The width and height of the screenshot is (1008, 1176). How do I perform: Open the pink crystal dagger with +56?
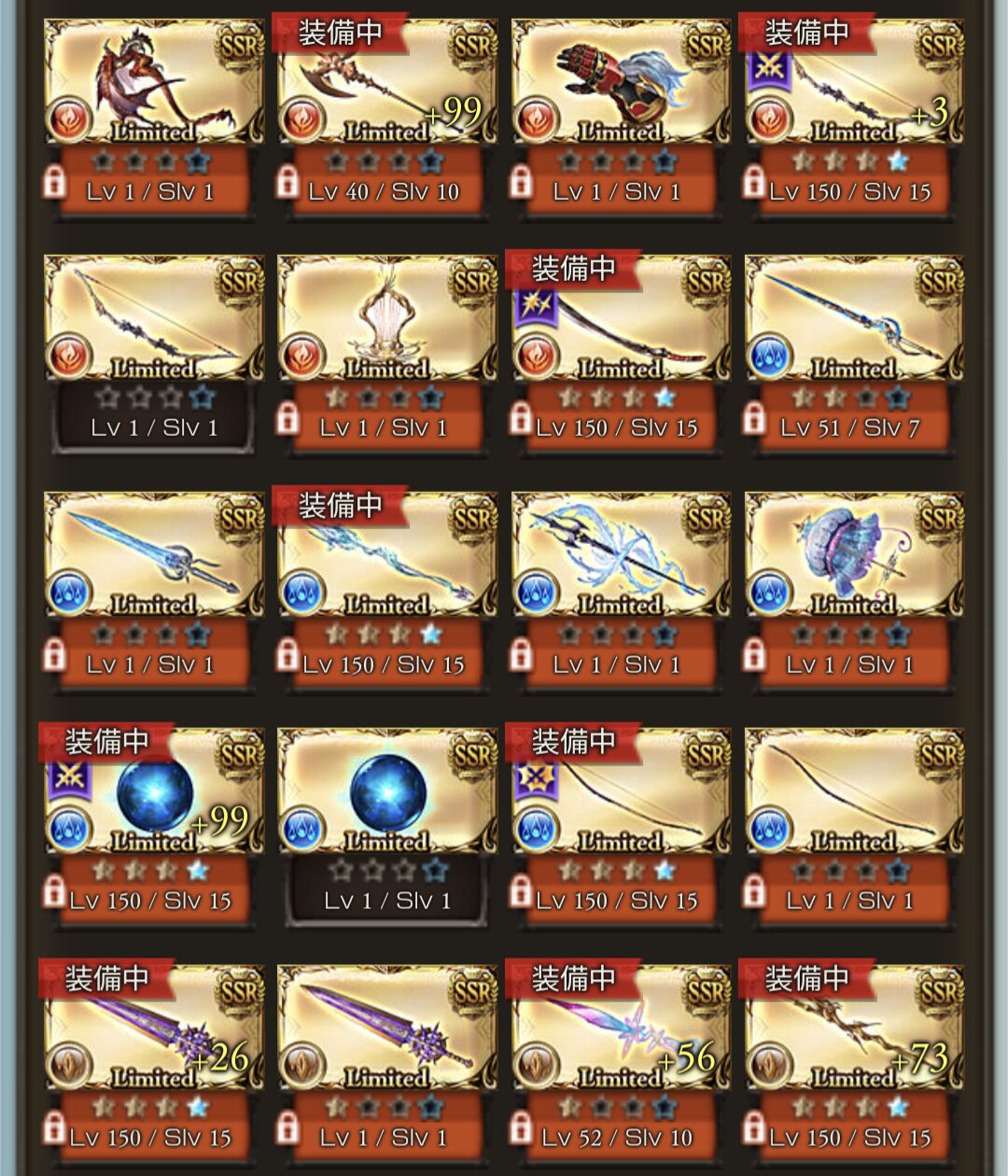[621, 1028]
